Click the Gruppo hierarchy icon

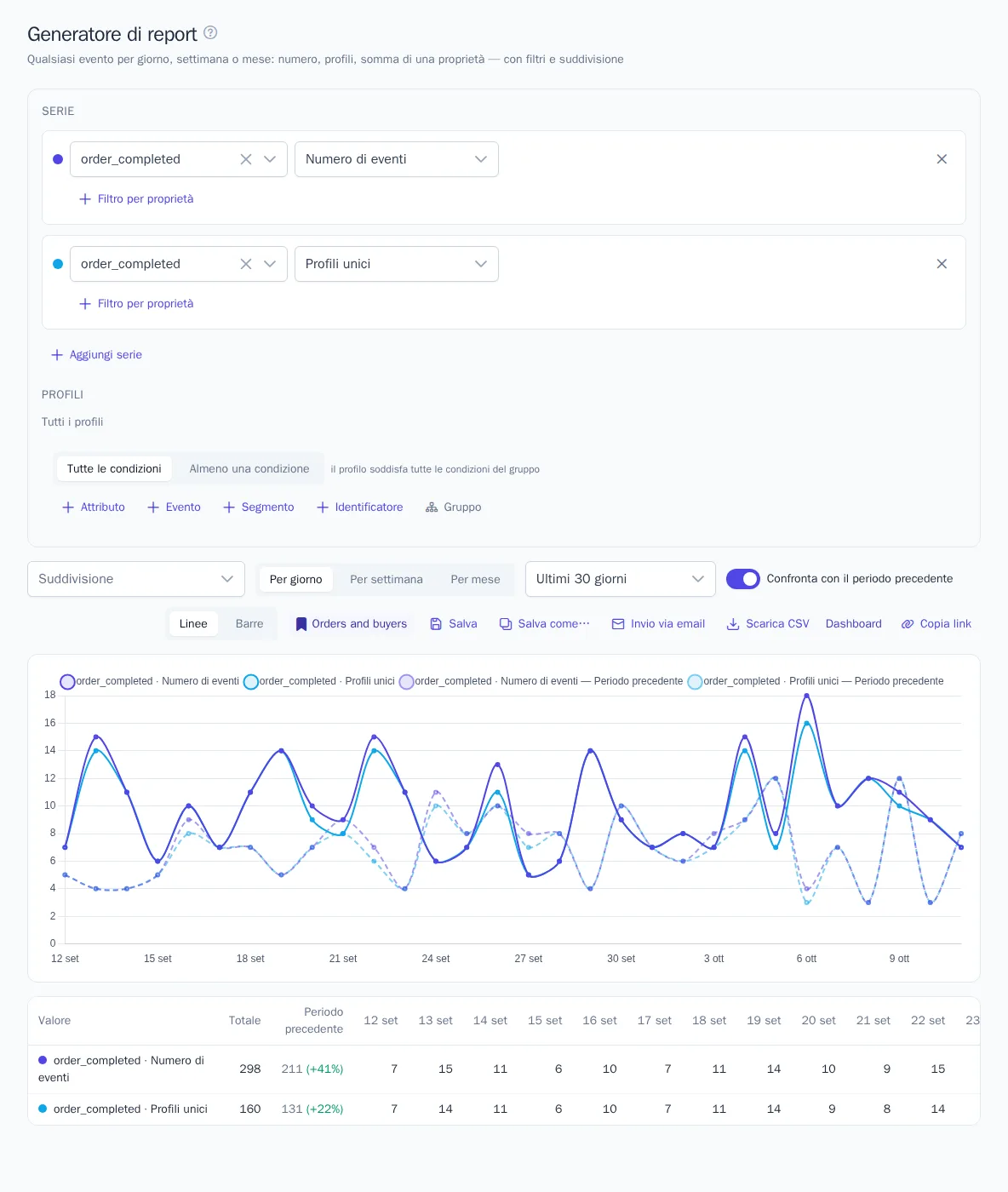click(x=432, y=507)
